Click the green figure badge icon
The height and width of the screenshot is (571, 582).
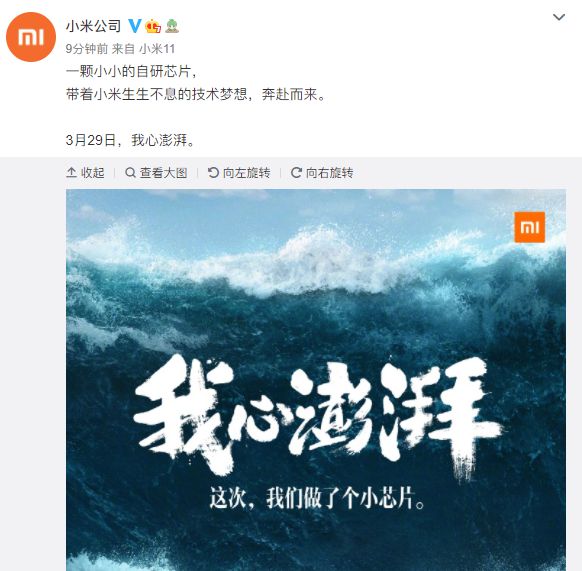pyautogui.click(x=172, y=26)
